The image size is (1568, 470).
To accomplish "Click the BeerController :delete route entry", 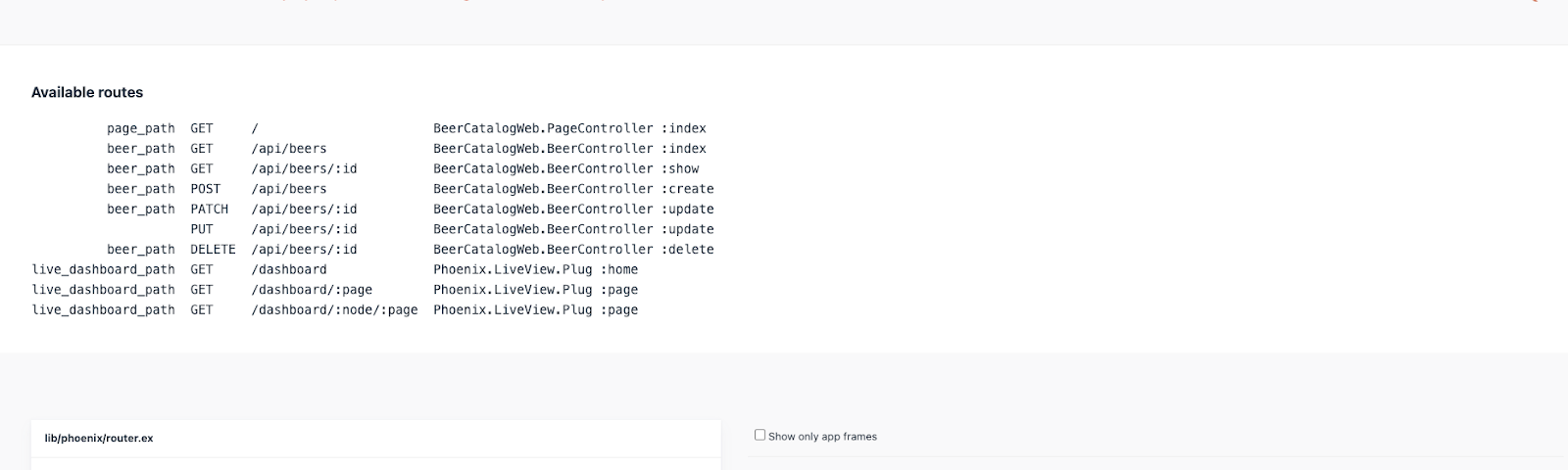I will point(573,250).
